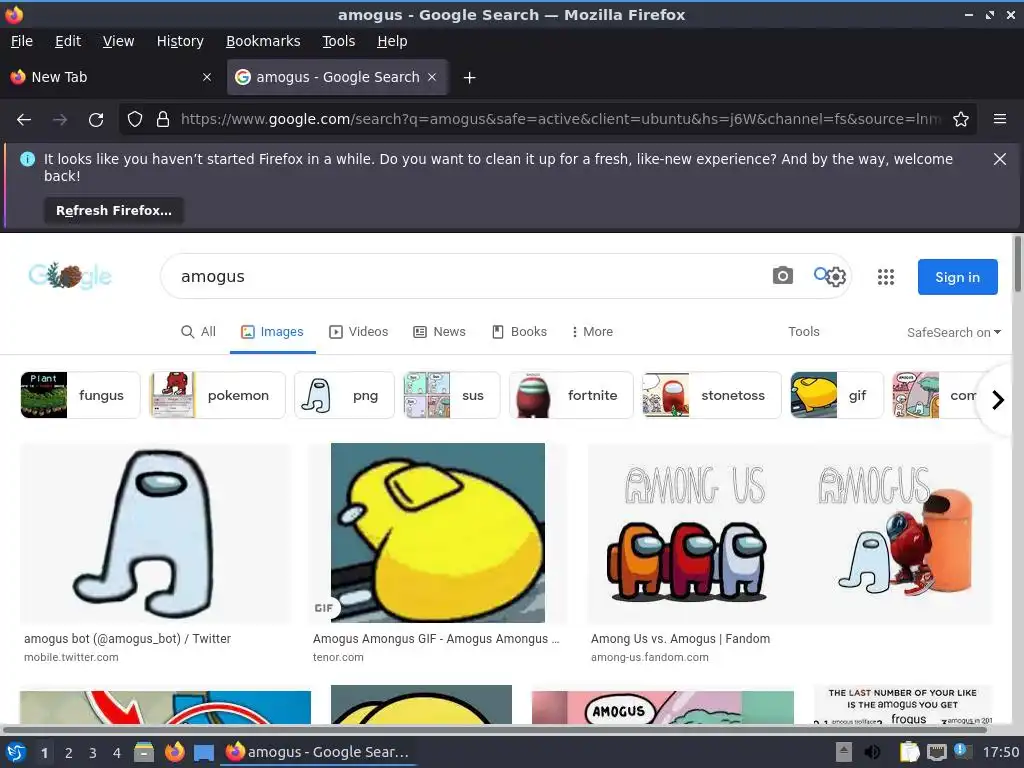Bookmark this page with the star
This screenshot has width=1024, height=768.
coord(961,120)
